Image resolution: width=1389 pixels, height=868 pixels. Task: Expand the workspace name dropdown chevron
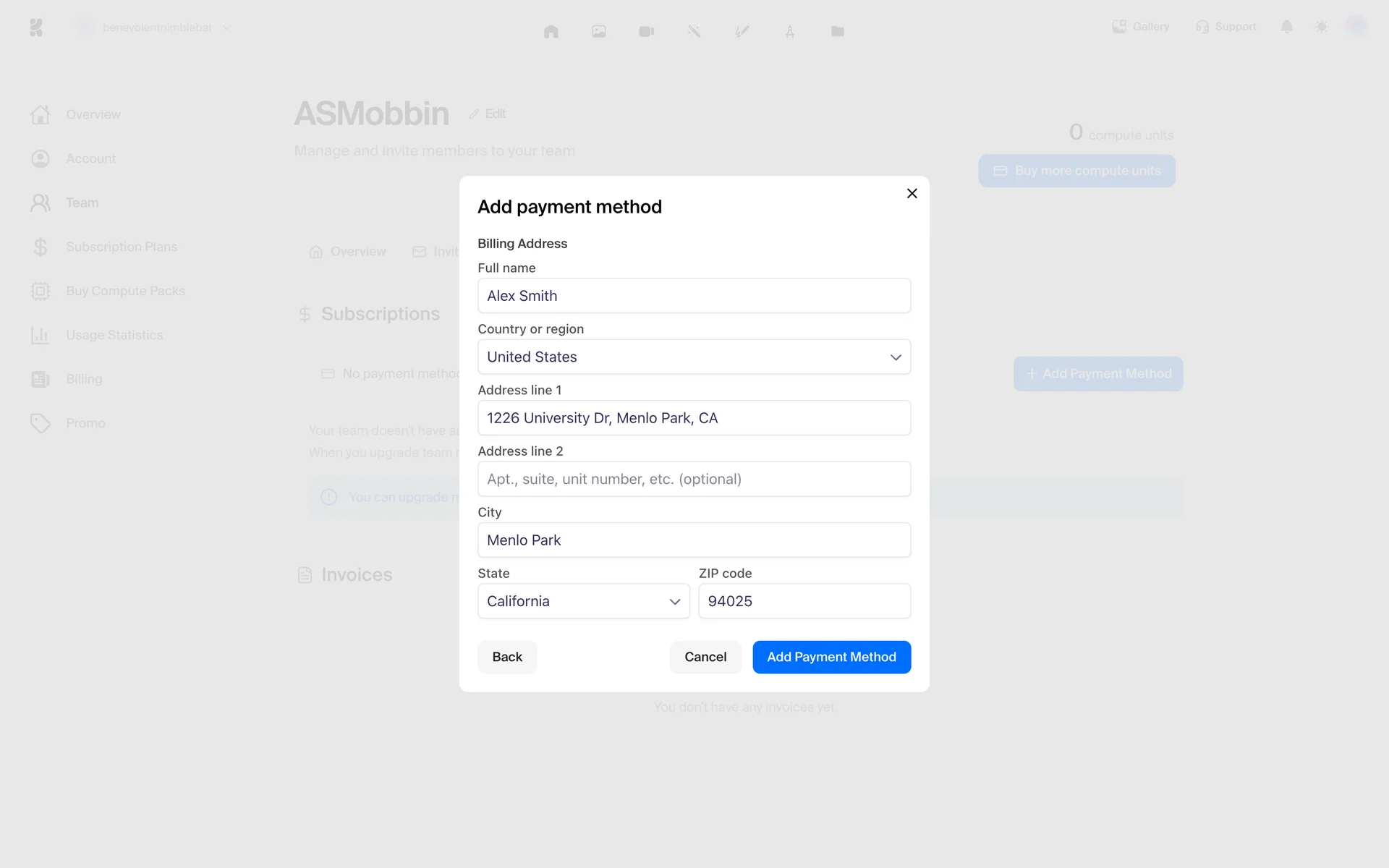point(226,27)
